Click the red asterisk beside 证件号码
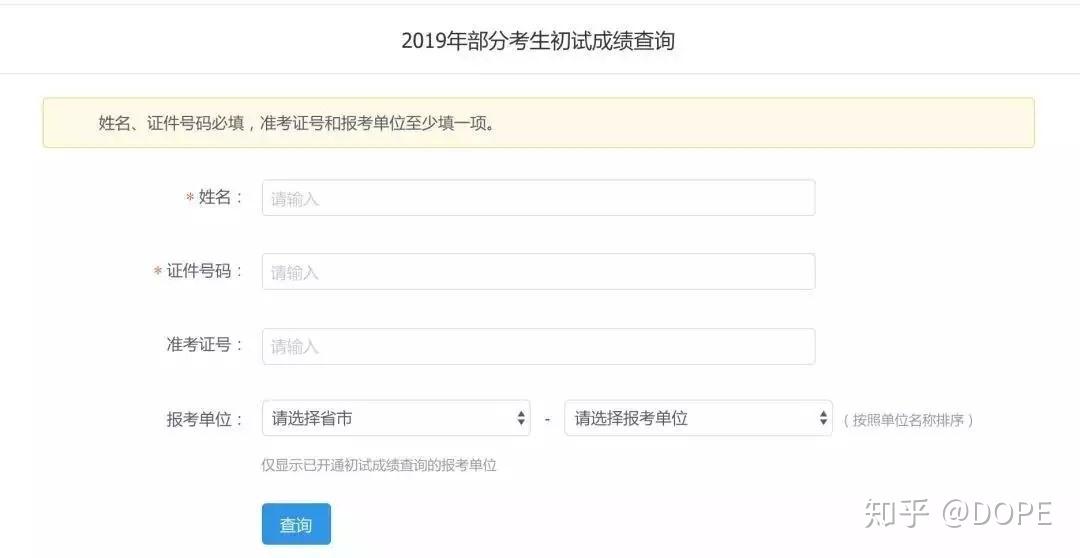The width and height of the screenshot is (1080, 558). click(x=158, y=271)
